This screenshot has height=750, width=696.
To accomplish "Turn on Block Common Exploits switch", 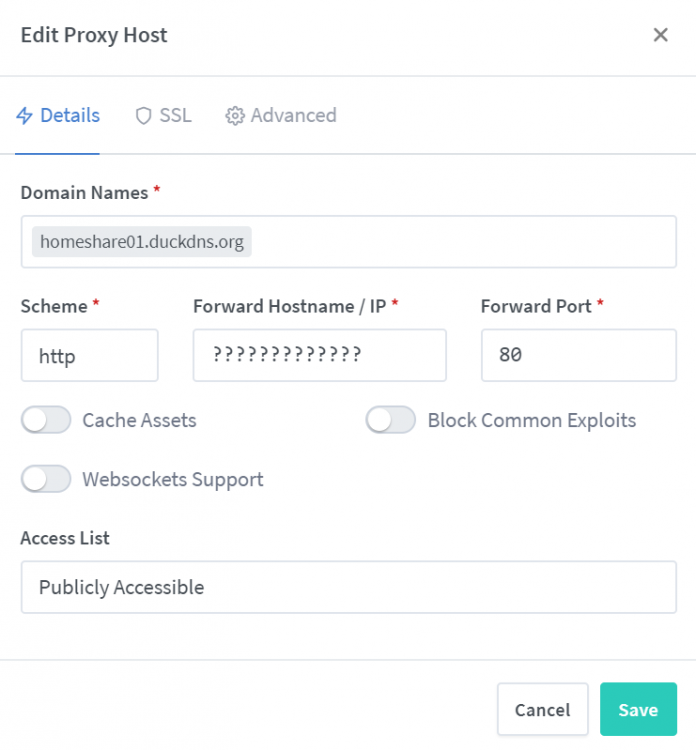I will (x=391, y=420).
